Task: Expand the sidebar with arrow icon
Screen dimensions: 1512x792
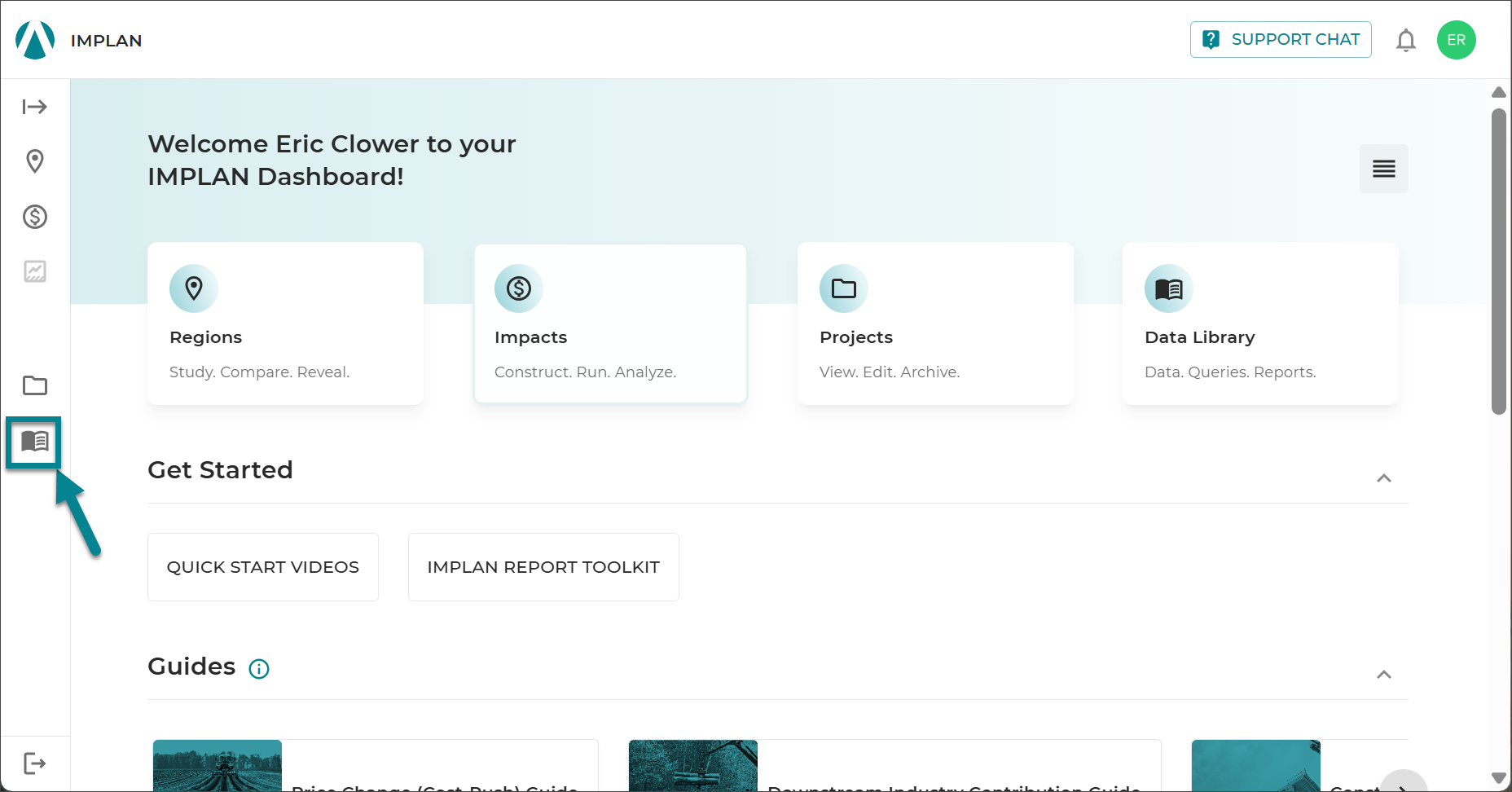Action: [35, 107]
